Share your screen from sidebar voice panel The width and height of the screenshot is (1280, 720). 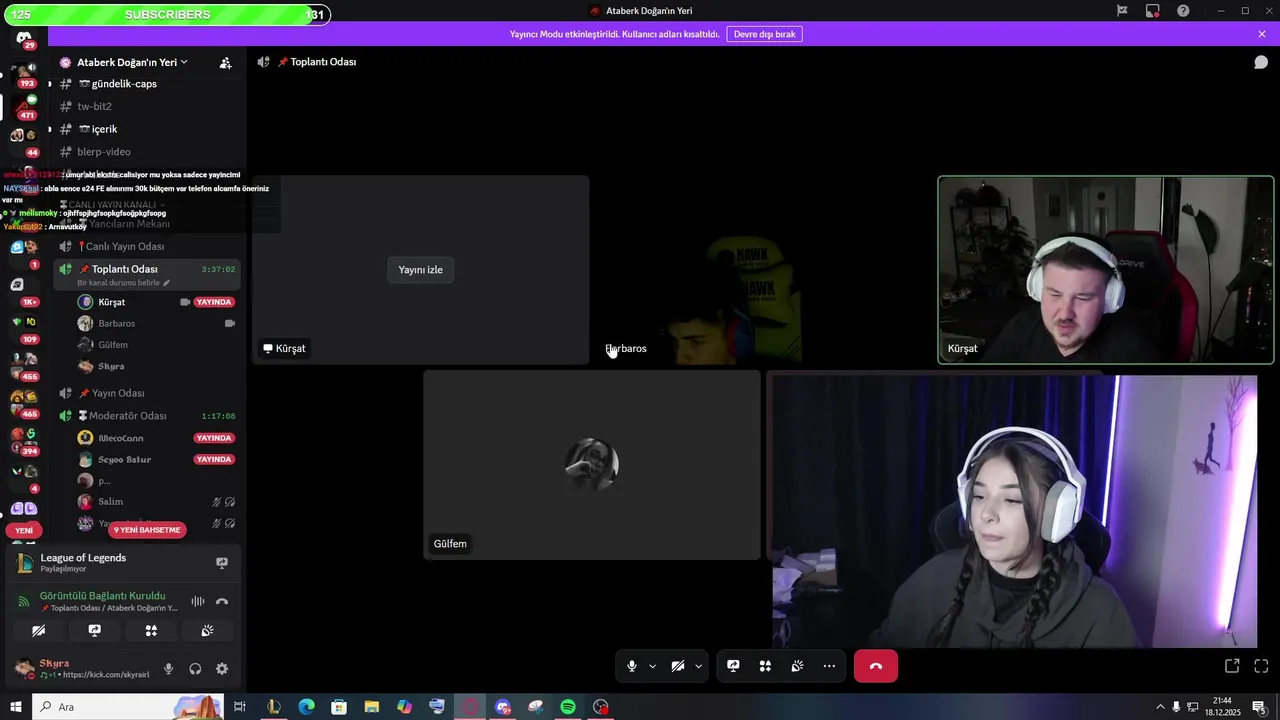95,631
